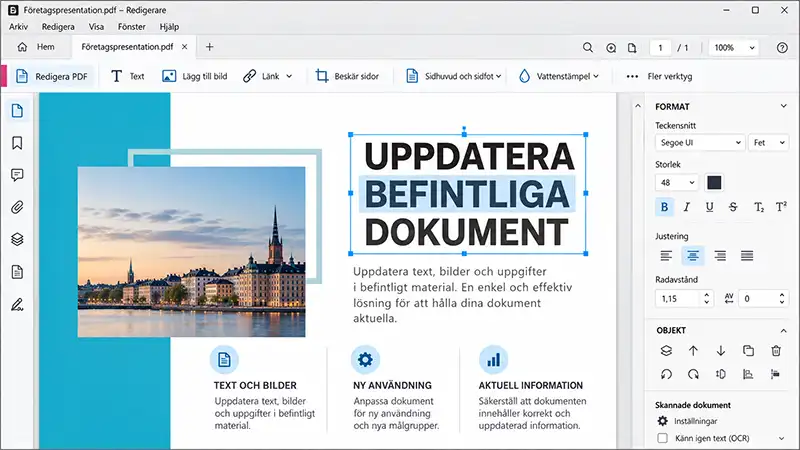Open the Visa menu

96,27
